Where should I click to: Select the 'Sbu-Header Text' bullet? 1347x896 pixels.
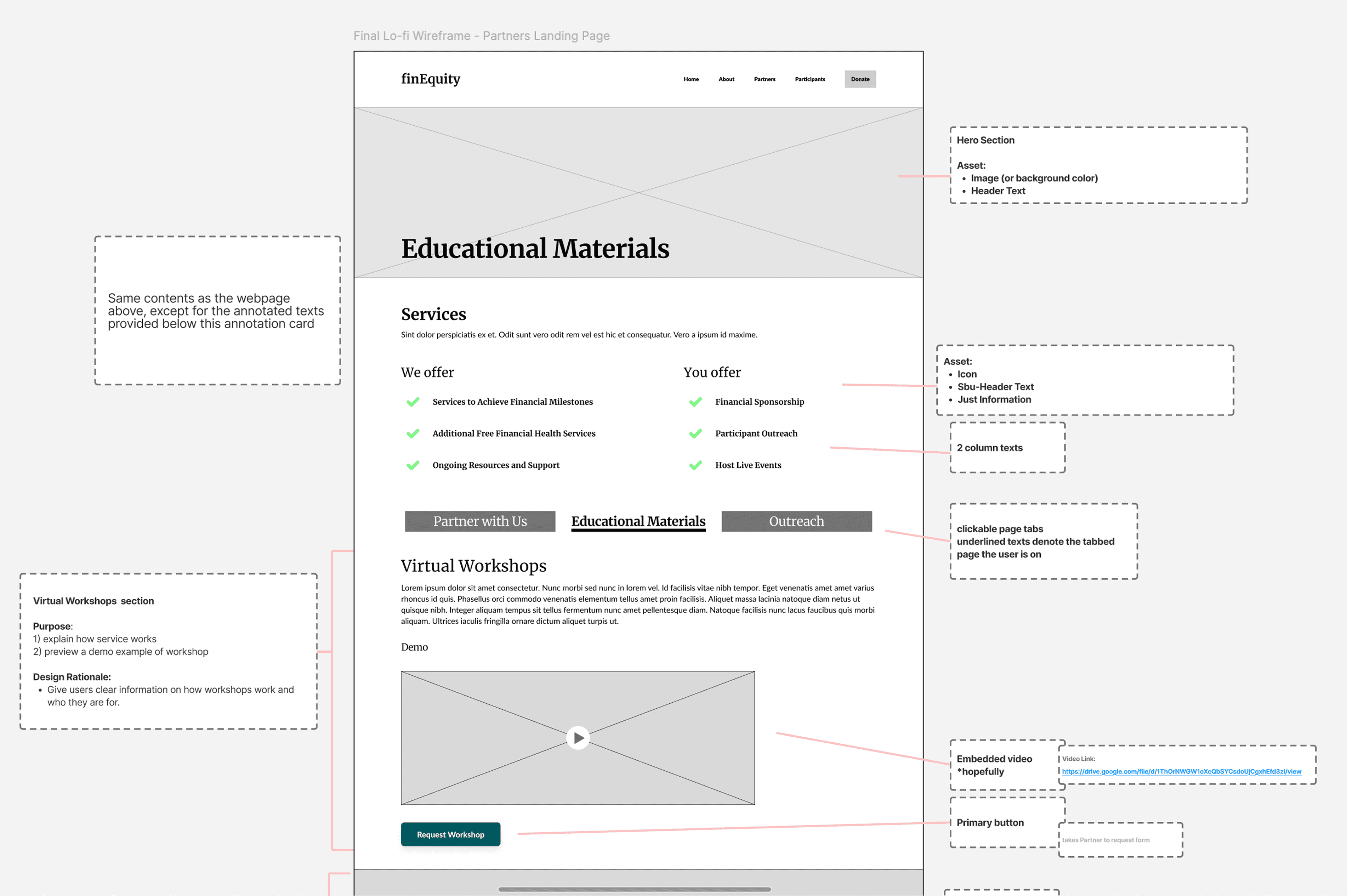pyautogui.click(x=995, y=387)
